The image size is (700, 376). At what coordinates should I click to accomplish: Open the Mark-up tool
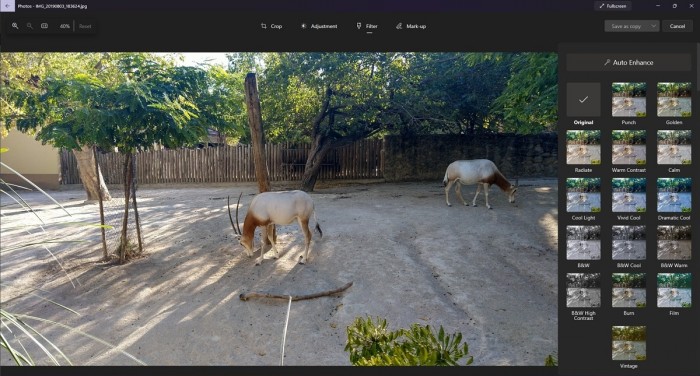tap(411, 26)
